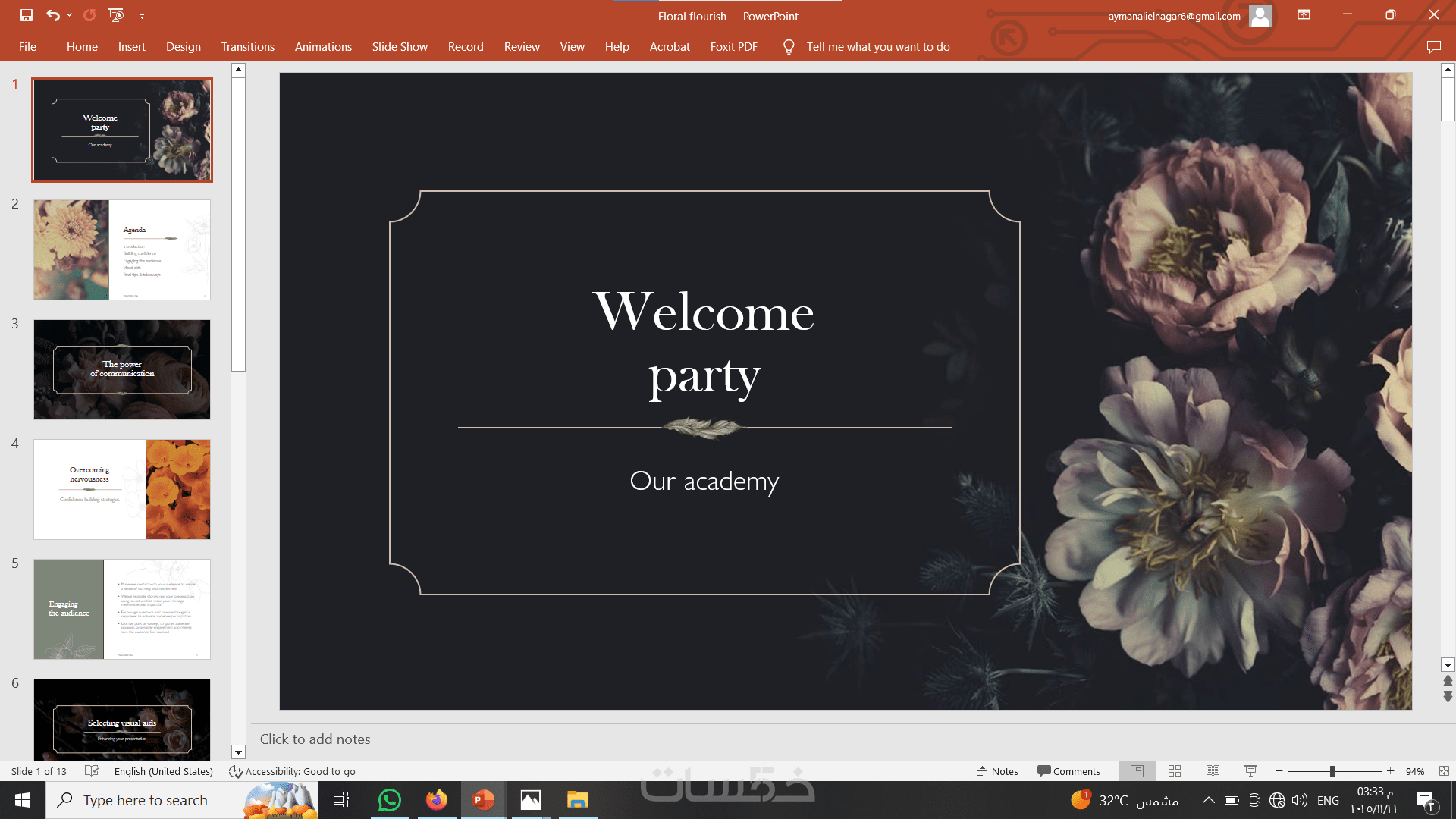Screen dimensions: 1456x819
Task: Open the Undo history dropdown arrow
Action: [69, 15]
